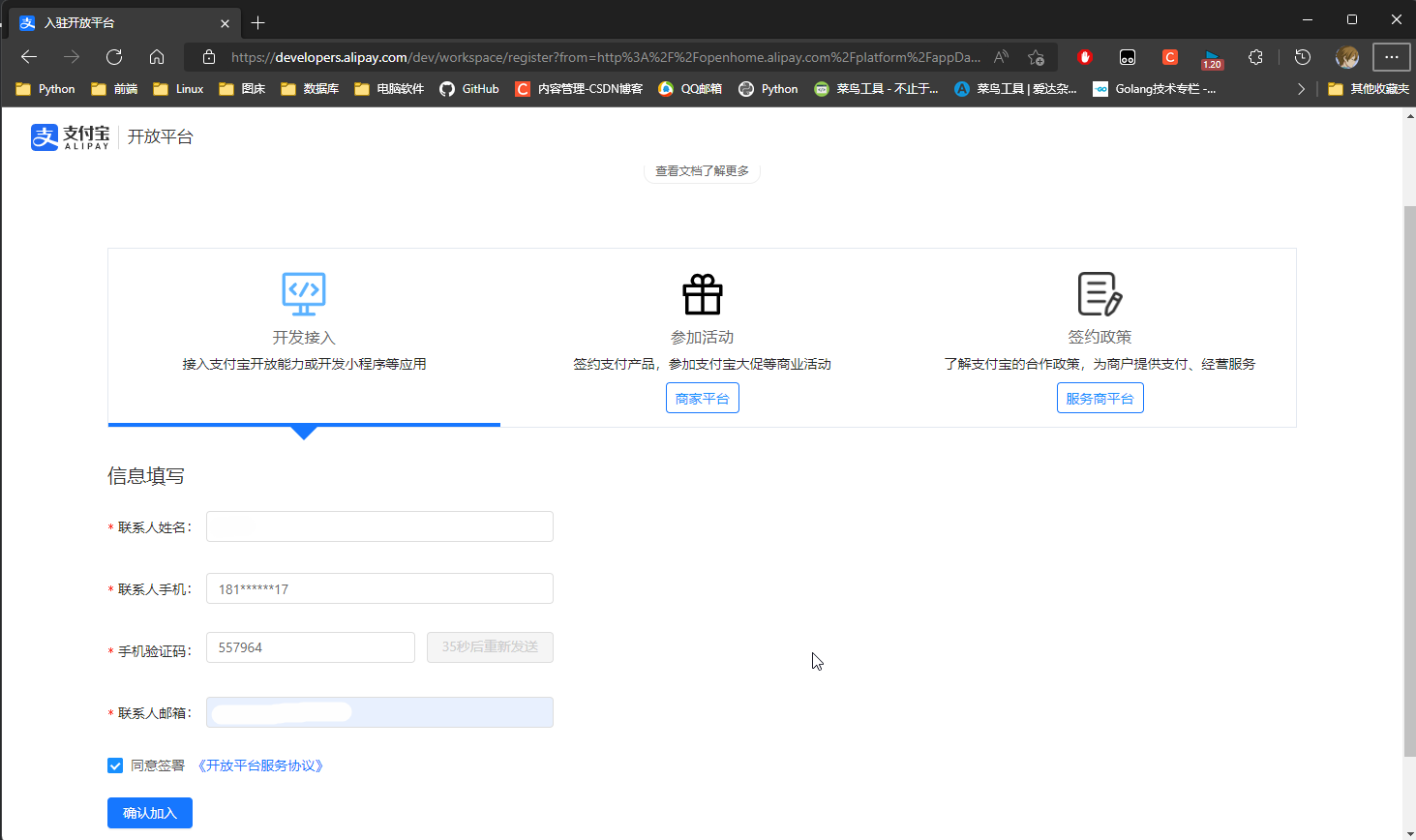
Task: Go back to the previous page
Action: [29, 57]
